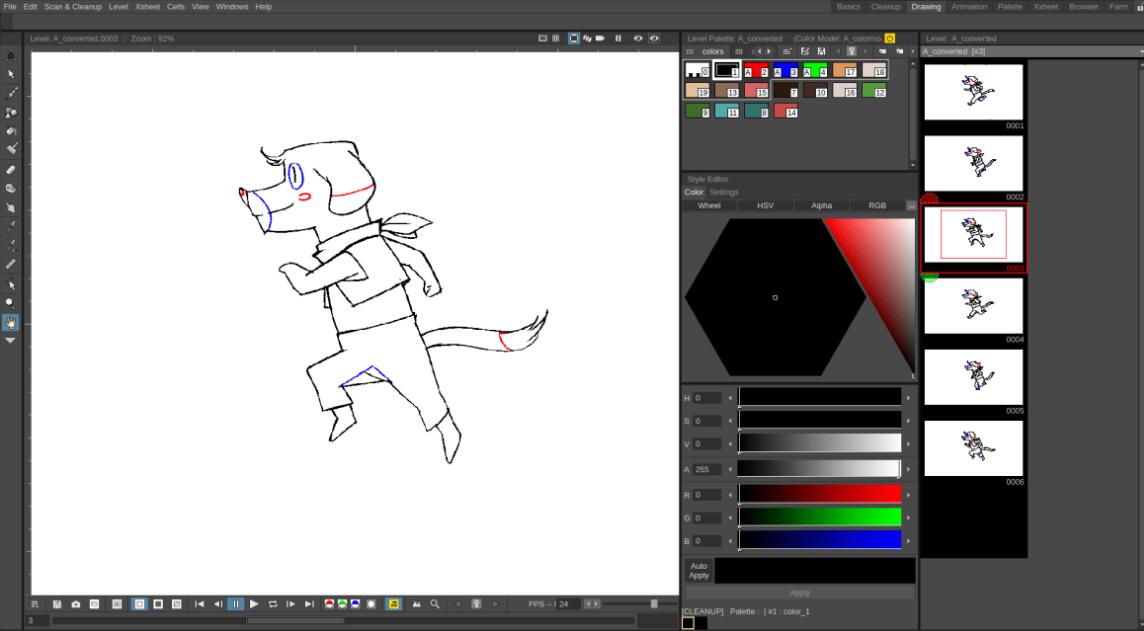Open the Scan & Cleanup menu
The height and width of the screenshot is (631, 1144).
point(73,7)
